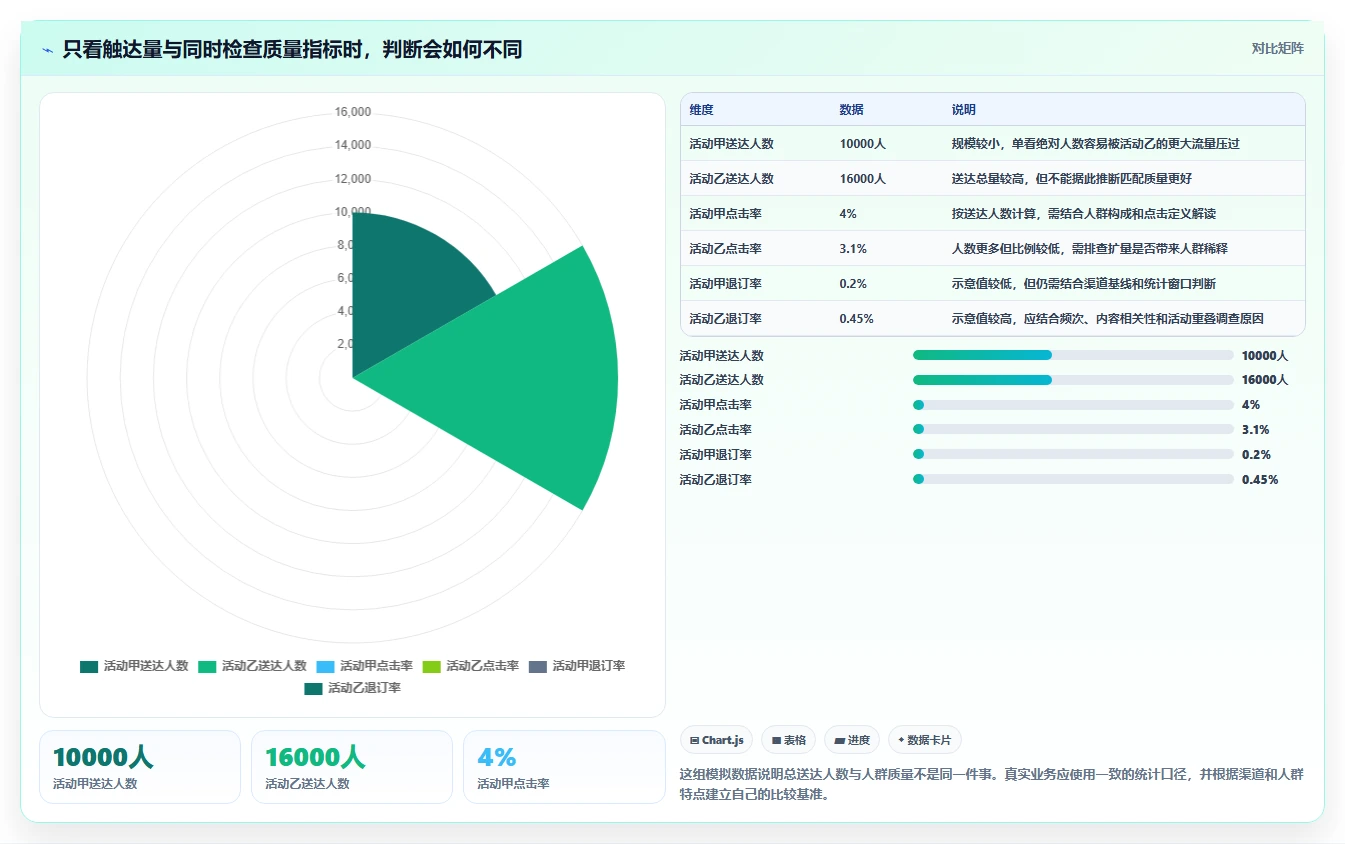Click the 12,000 axis tick label
This screenshot has width=1345, height=844.
point(353,179)
